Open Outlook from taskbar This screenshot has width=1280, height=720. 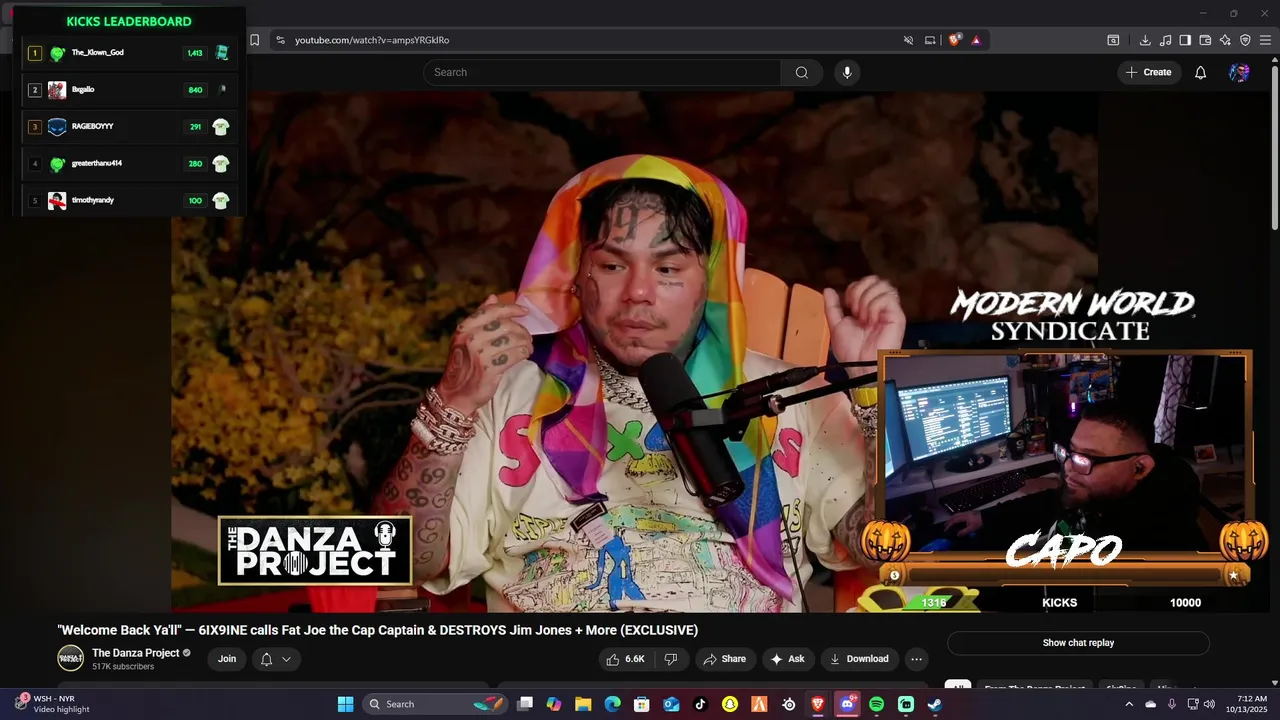(x=671, y=704)
